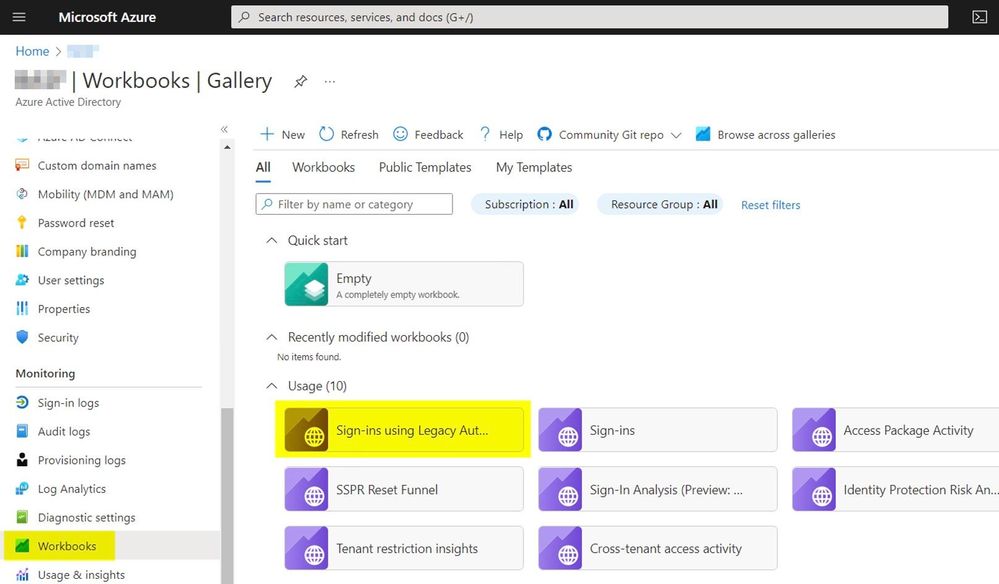Click the Search resources, services, and docs box
999x584 pixels.
pos(589,17)
